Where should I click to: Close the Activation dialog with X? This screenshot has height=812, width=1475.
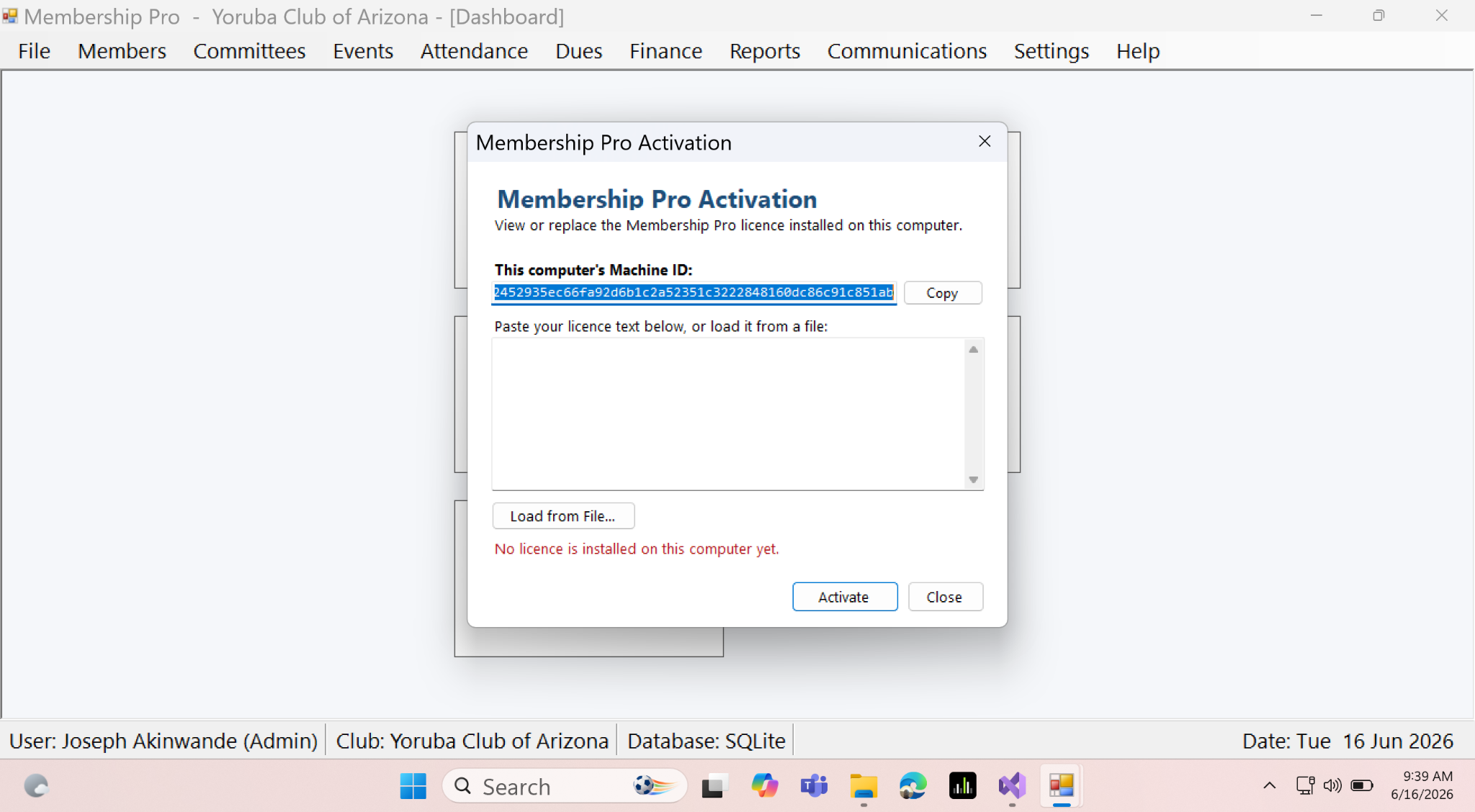[x=985, y=142]
